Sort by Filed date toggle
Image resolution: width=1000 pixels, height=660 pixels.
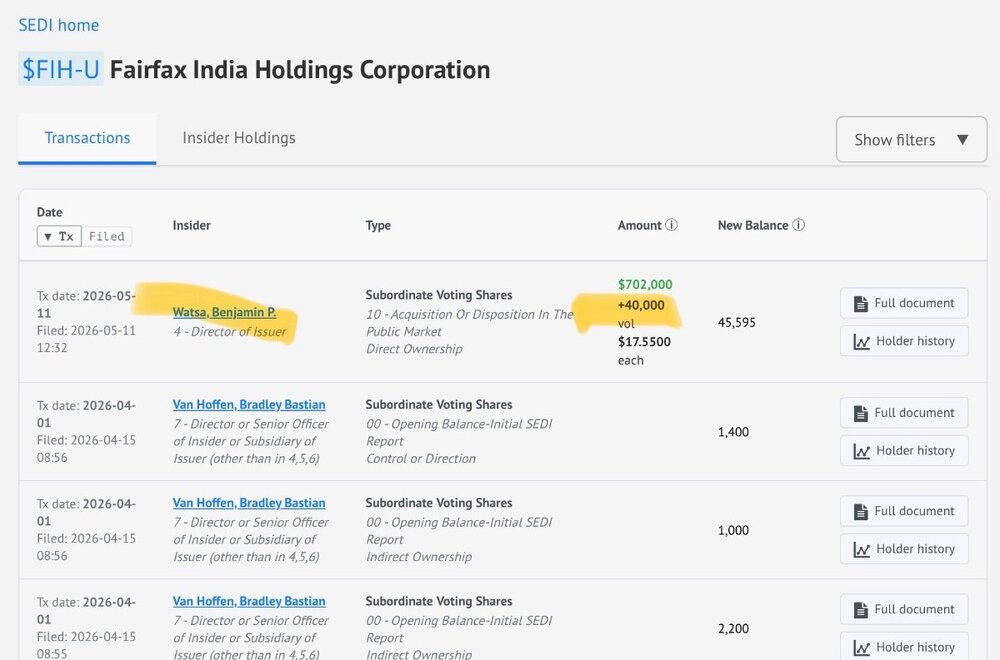tap(107, 236)
